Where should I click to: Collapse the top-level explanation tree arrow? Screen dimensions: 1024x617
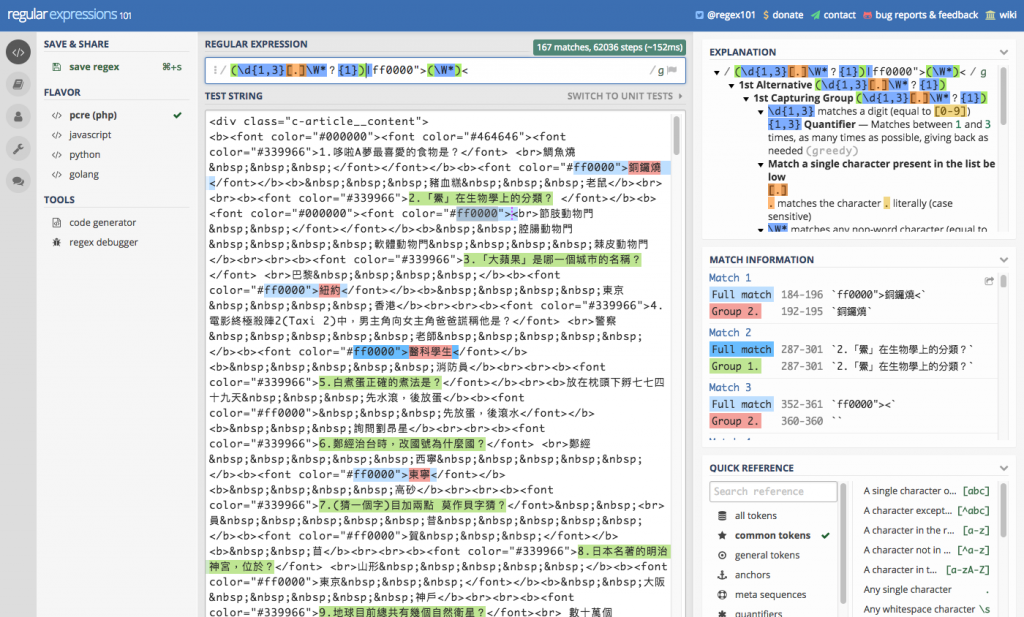click(x=716, y=72)
